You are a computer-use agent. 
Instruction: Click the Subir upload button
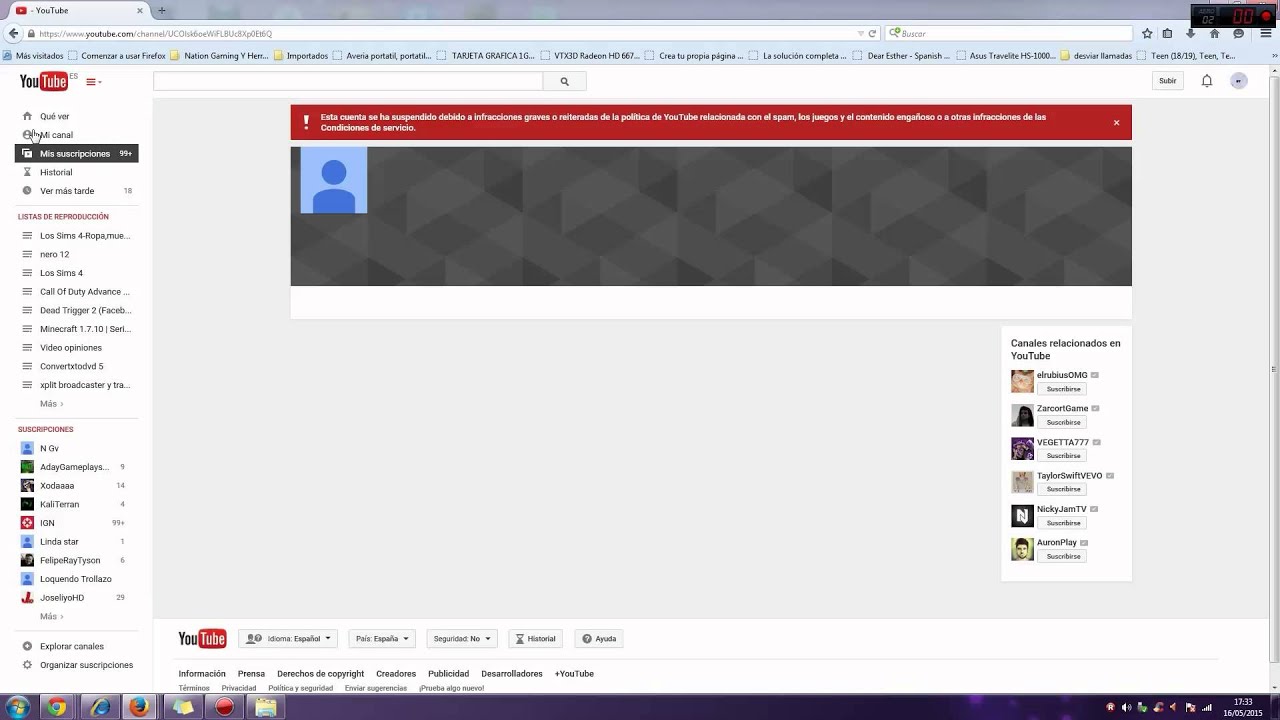pyautogui.click(x=1168, y=81)
